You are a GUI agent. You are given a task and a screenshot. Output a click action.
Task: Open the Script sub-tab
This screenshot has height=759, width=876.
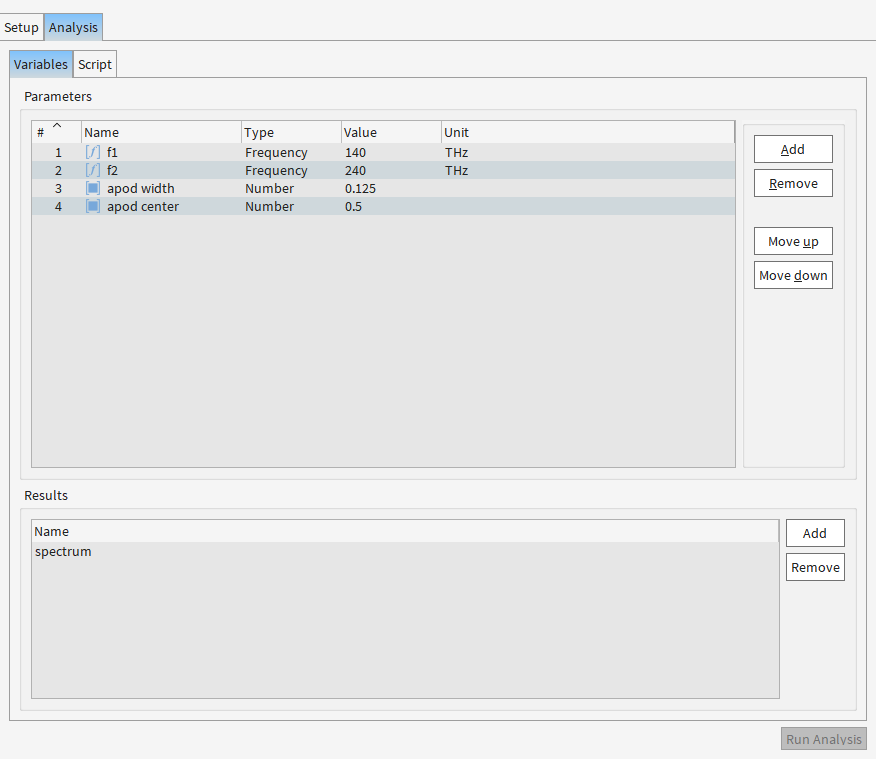pyautogui.click(x=95, y=64)
